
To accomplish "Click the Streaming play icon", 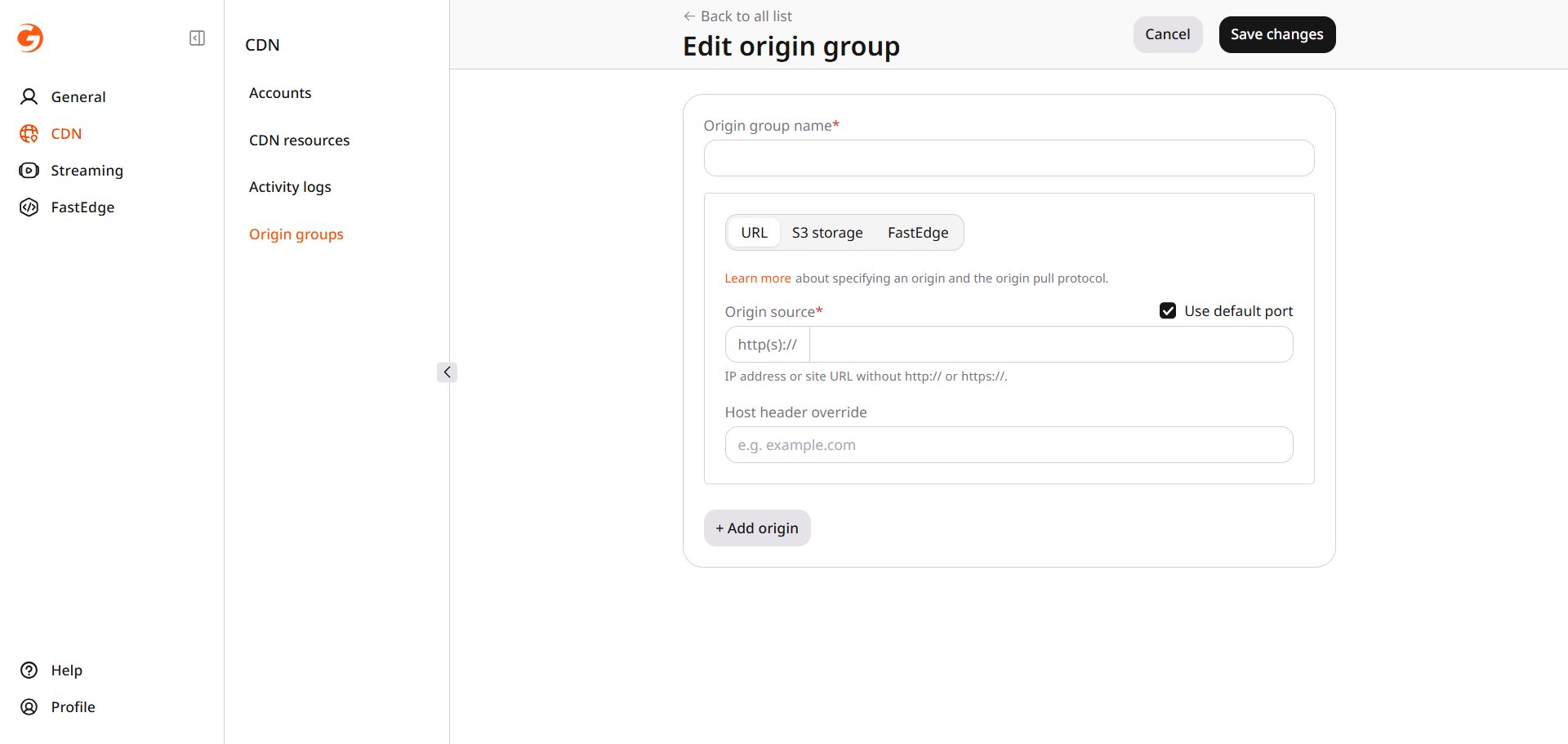I will 29,171.
